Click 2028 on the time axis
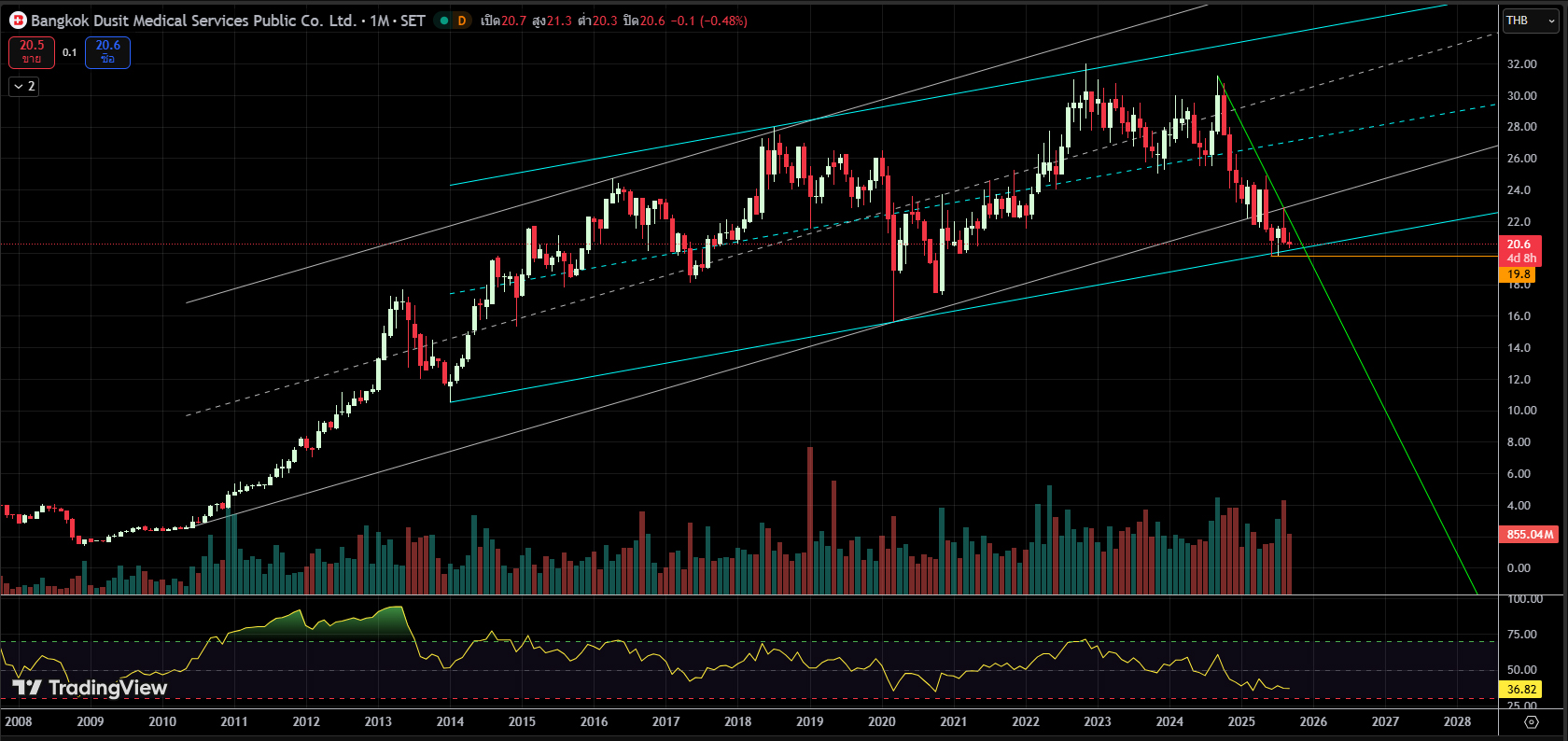This screenshot has width=1568, height=741. click(x=1457, y=721)
